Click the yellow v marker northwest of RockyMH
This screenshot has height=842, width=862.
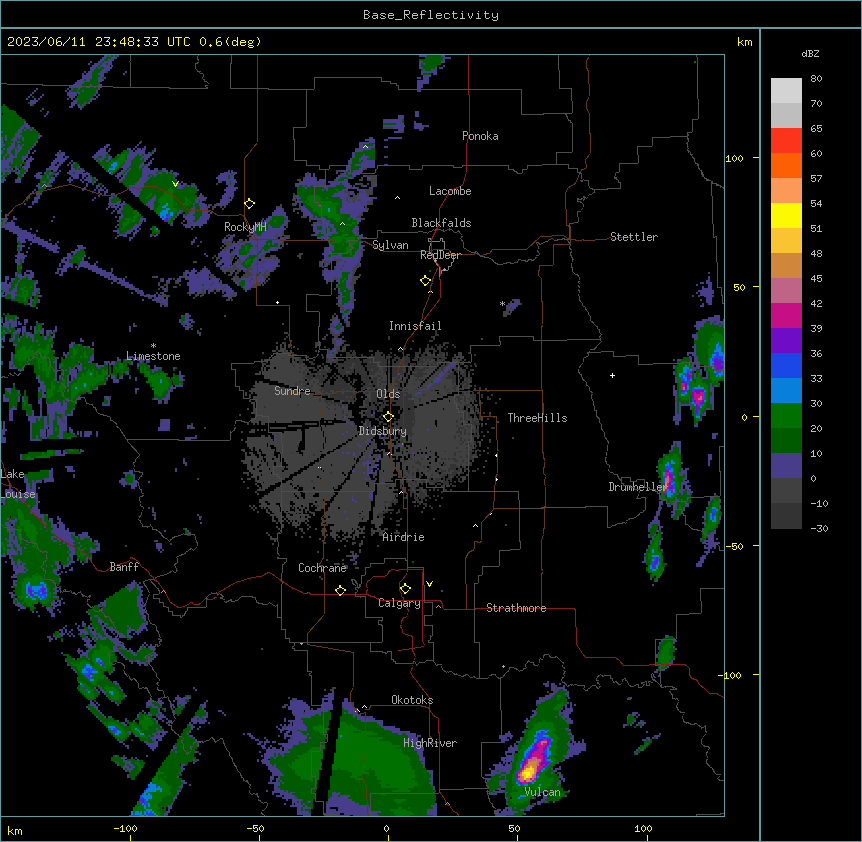pyautogui.click(x=175, y=184)
